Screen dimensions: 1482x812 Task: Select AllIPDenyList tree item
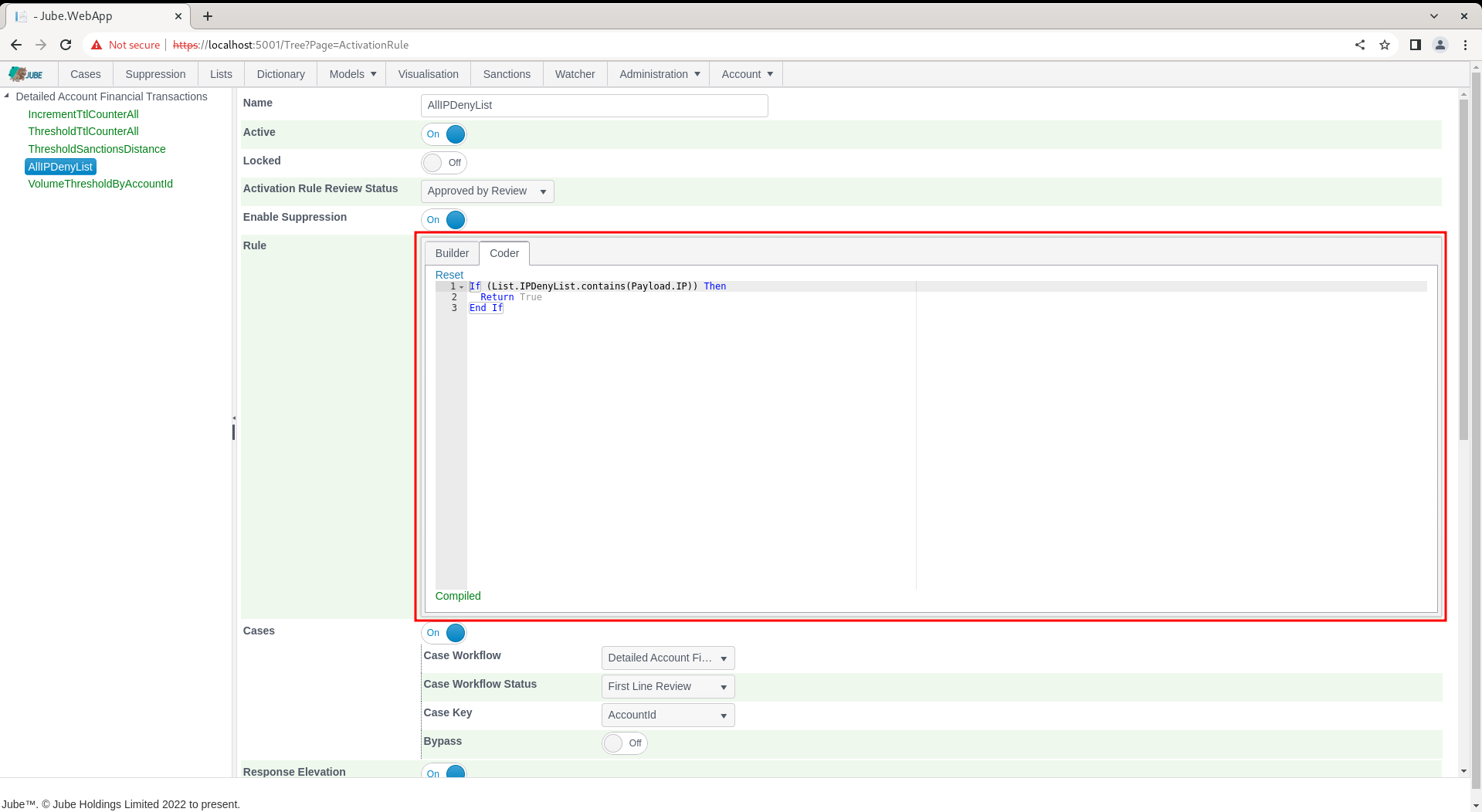(60, 167)
